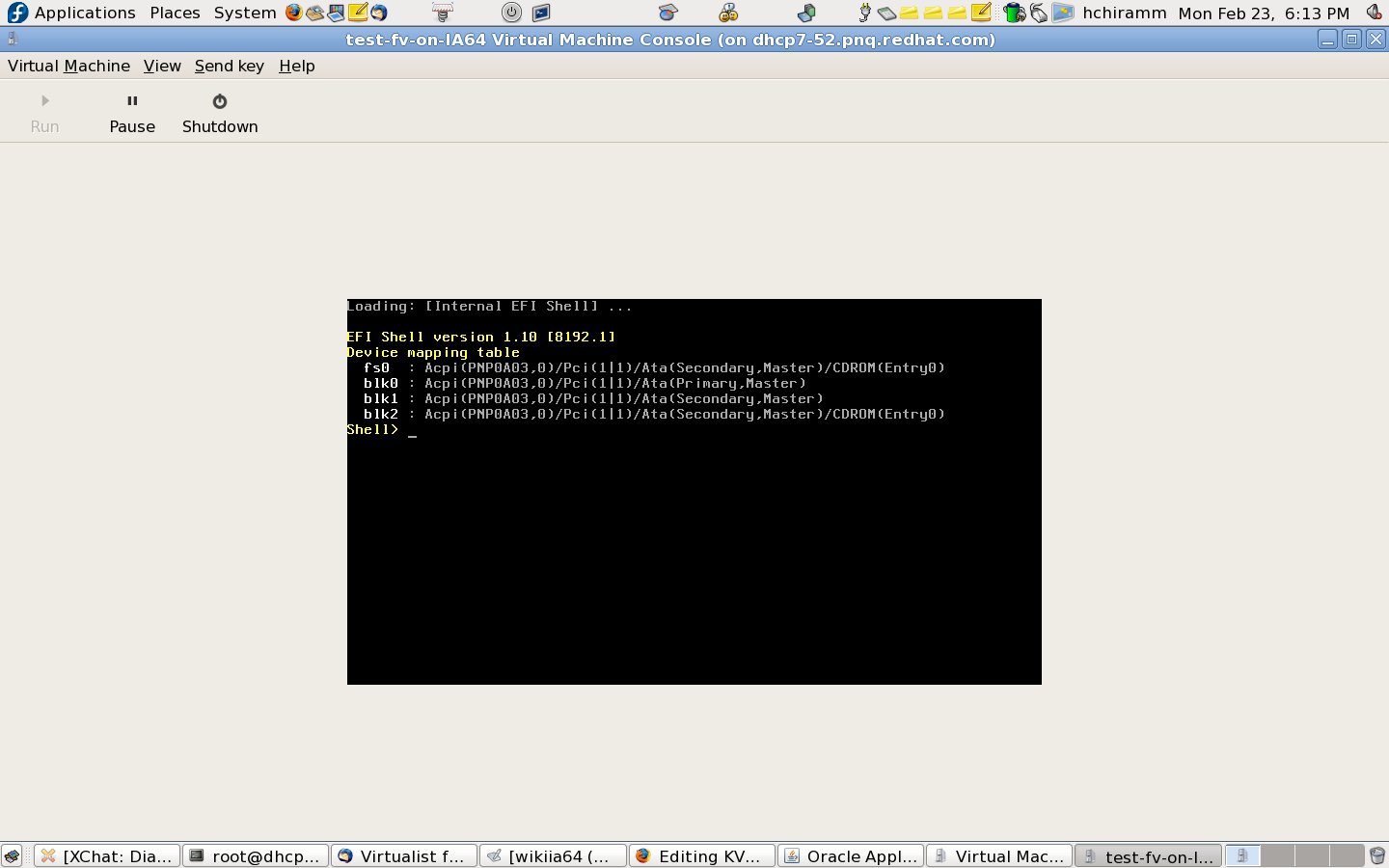Click the yellow notepad icon near the username
This screenshot has height=868, width=1389.
point(981,13)
